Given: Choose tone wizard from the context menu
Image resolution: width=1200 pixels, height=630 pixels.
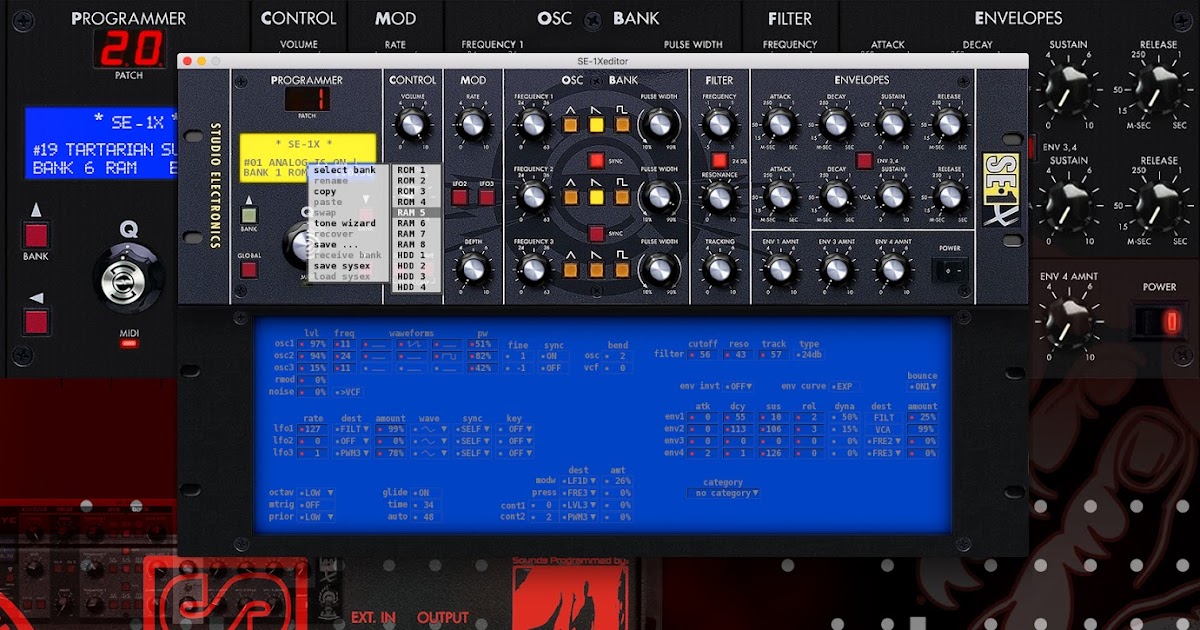Looking at the screenshot, I should point(346,223).
